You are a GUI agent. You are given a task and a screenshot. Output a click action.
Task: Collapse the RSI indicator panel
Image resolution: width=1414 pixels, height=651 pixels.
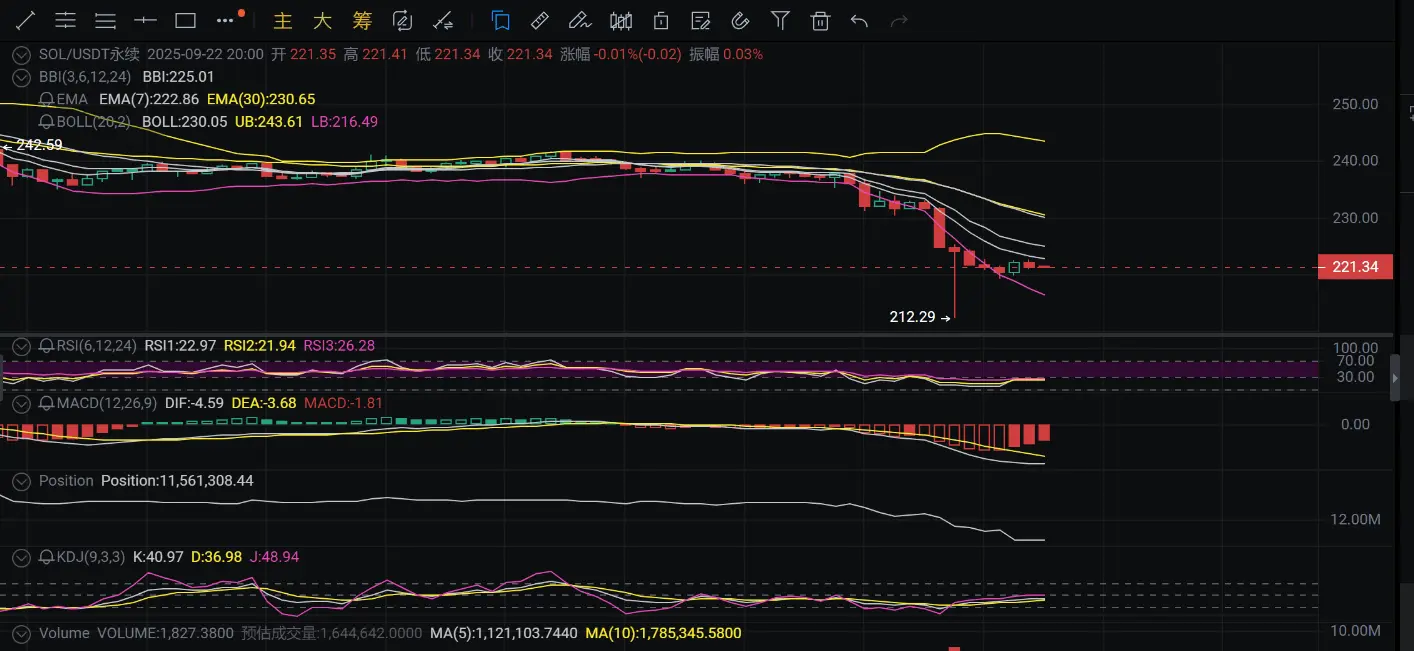click(20, 345)
